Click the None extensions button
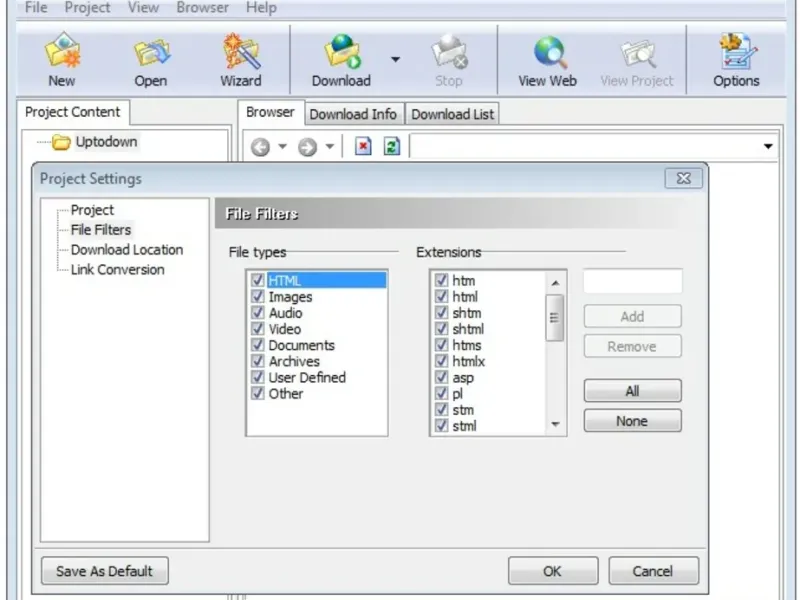This screenshot has width=800, height=600. 632,421
